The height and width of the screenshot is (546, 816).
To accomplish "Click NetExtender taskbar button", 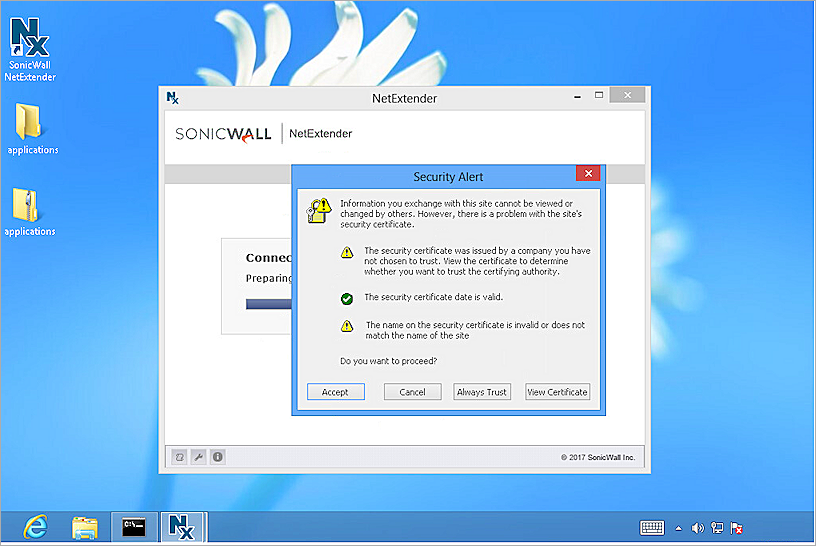I will click(x=183, y=527).
